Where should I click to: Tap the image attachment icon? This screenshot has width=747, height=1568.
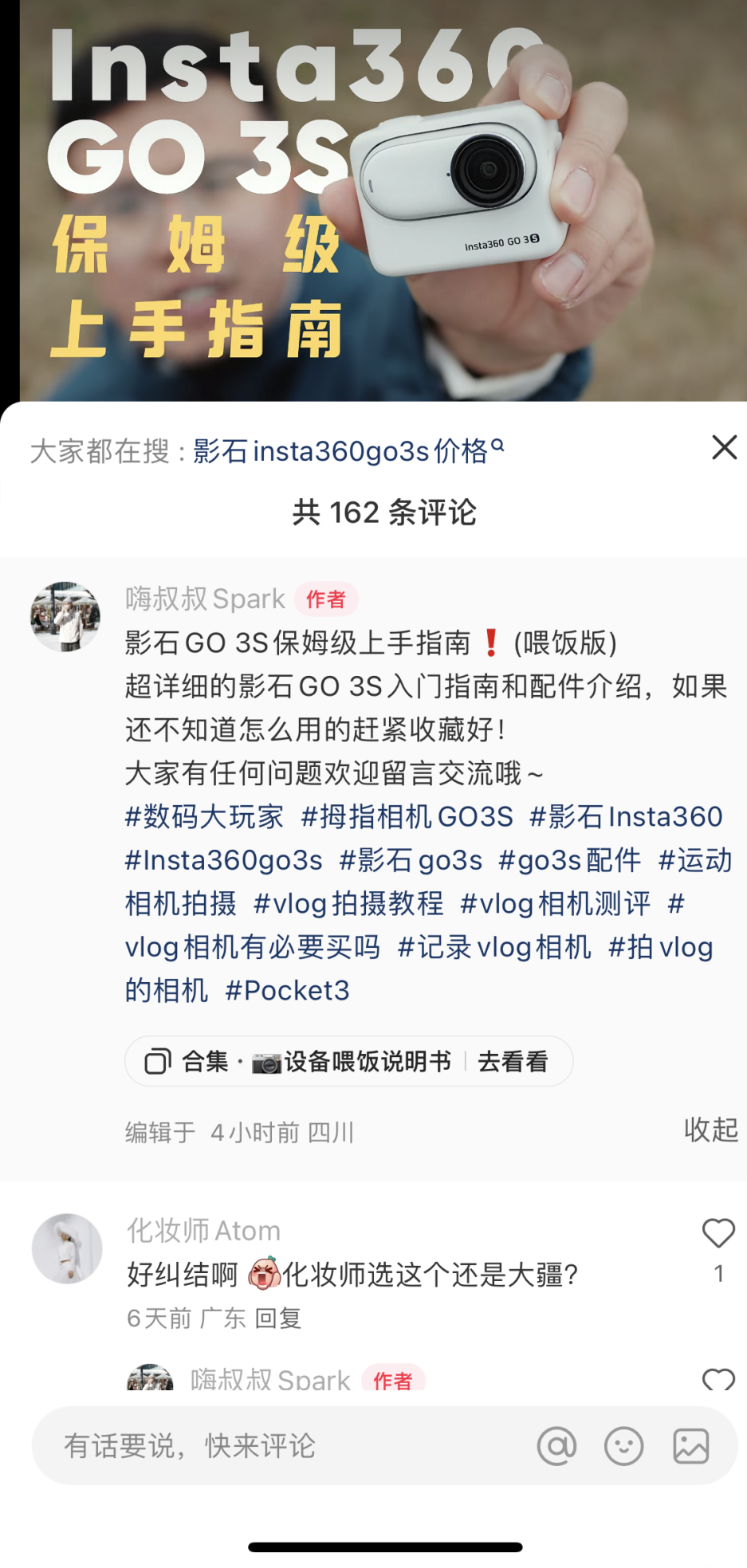(690, 1445)
